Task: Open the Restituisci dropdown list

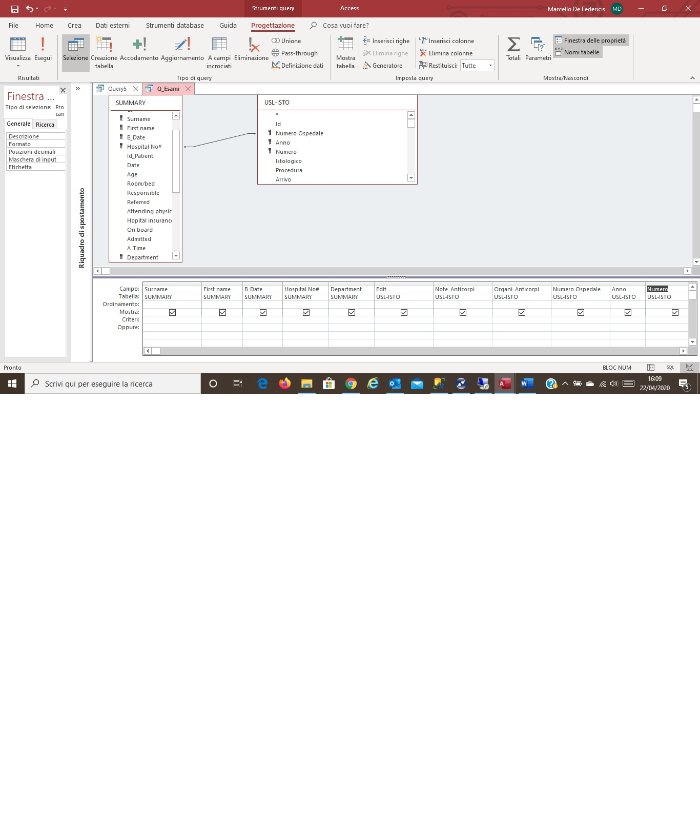Action: coord(490,65)
